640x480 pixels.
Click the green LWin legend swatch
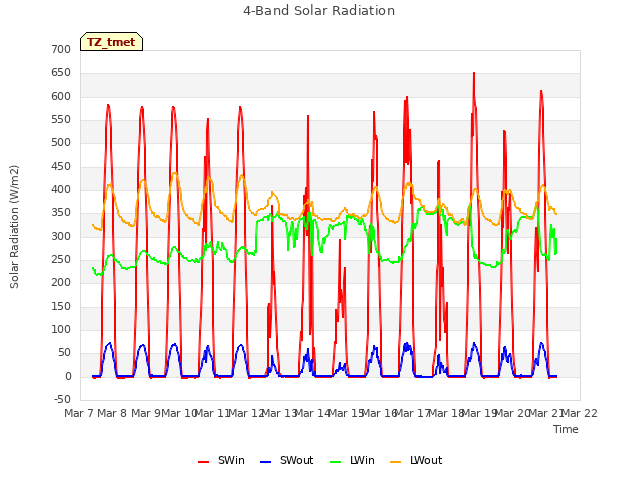[x=335, y=462]
